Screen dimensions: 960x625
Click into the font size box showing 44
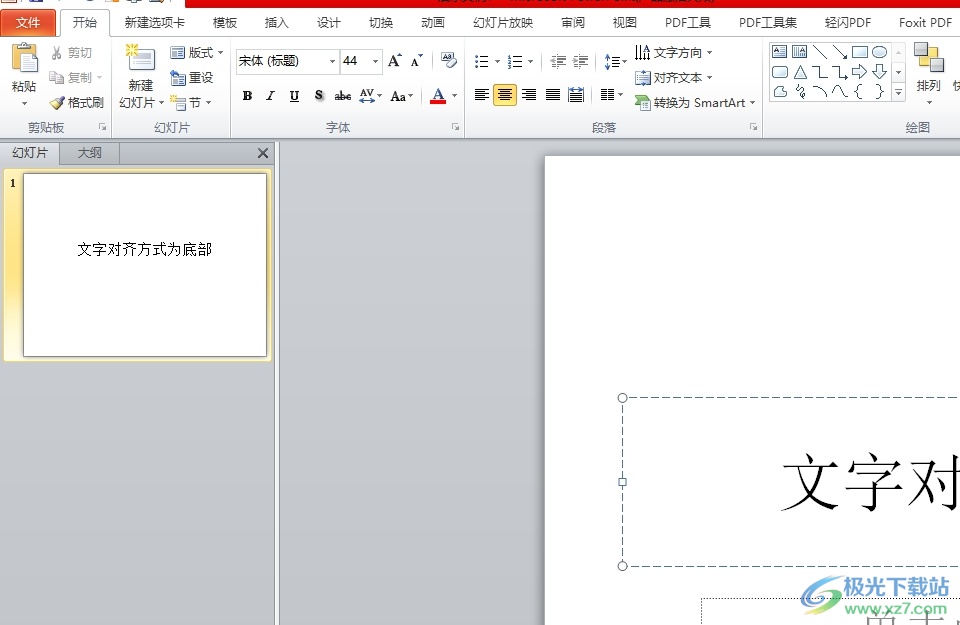[355, 61]
